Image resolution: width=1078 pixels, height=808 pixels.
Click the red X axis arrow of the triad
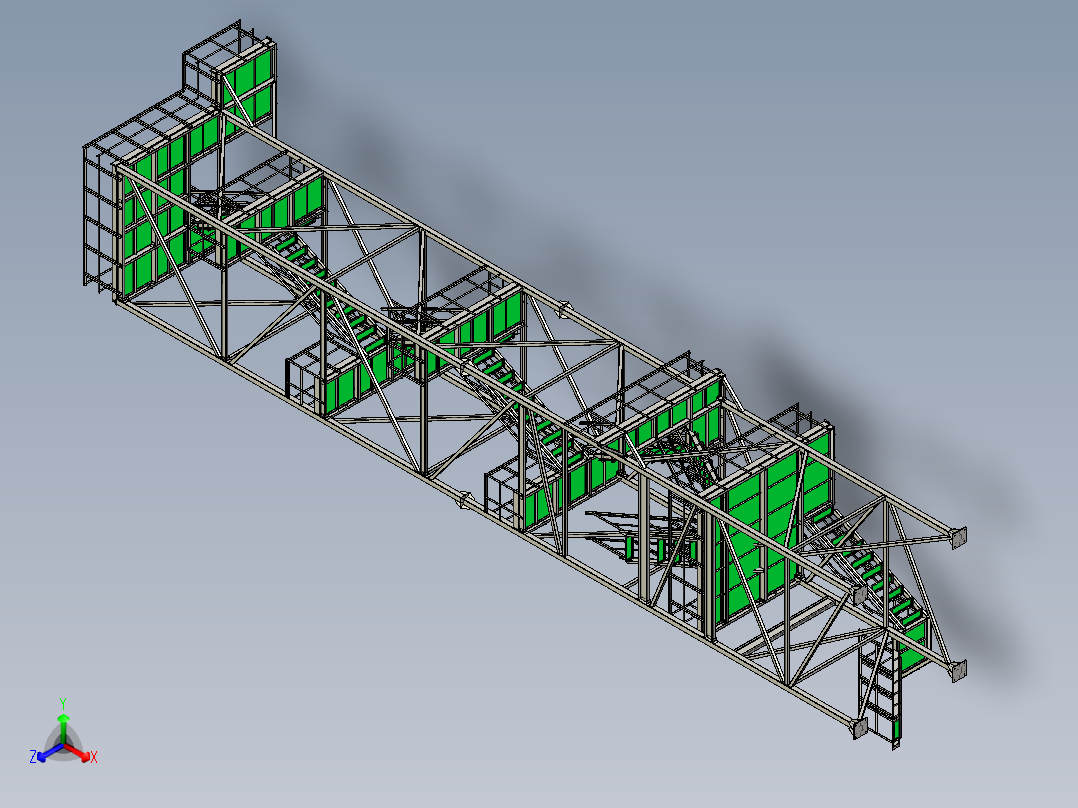(81, 755)
